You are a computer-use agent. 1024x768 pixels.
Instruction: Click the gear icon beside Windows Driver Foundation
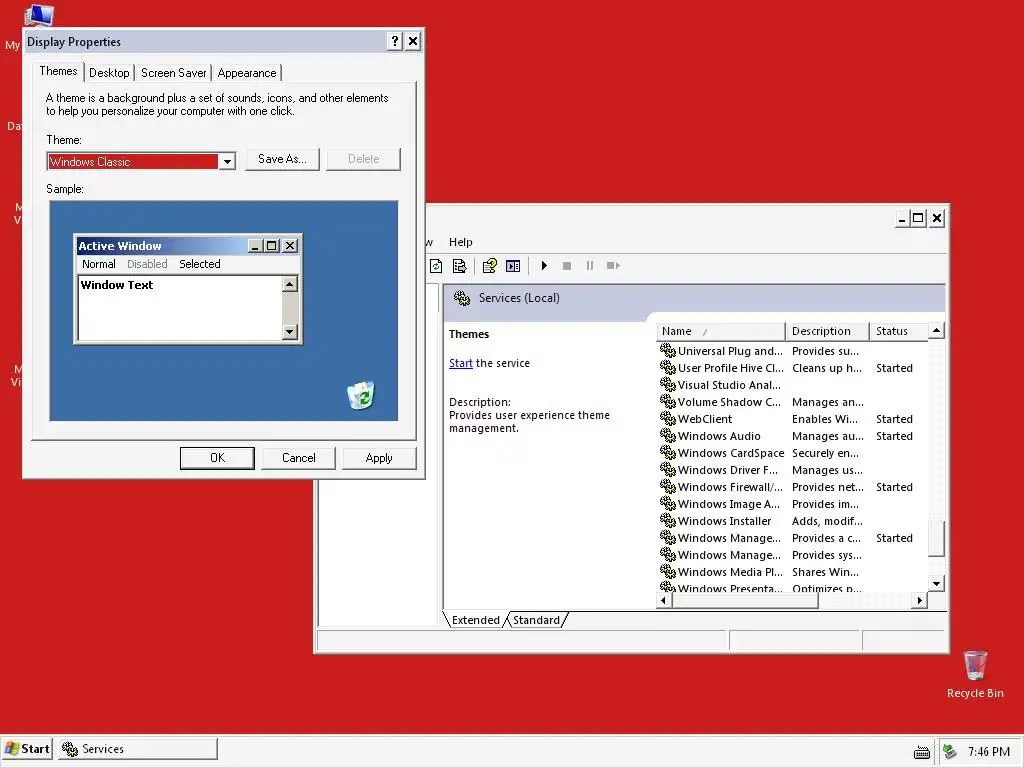667,469
